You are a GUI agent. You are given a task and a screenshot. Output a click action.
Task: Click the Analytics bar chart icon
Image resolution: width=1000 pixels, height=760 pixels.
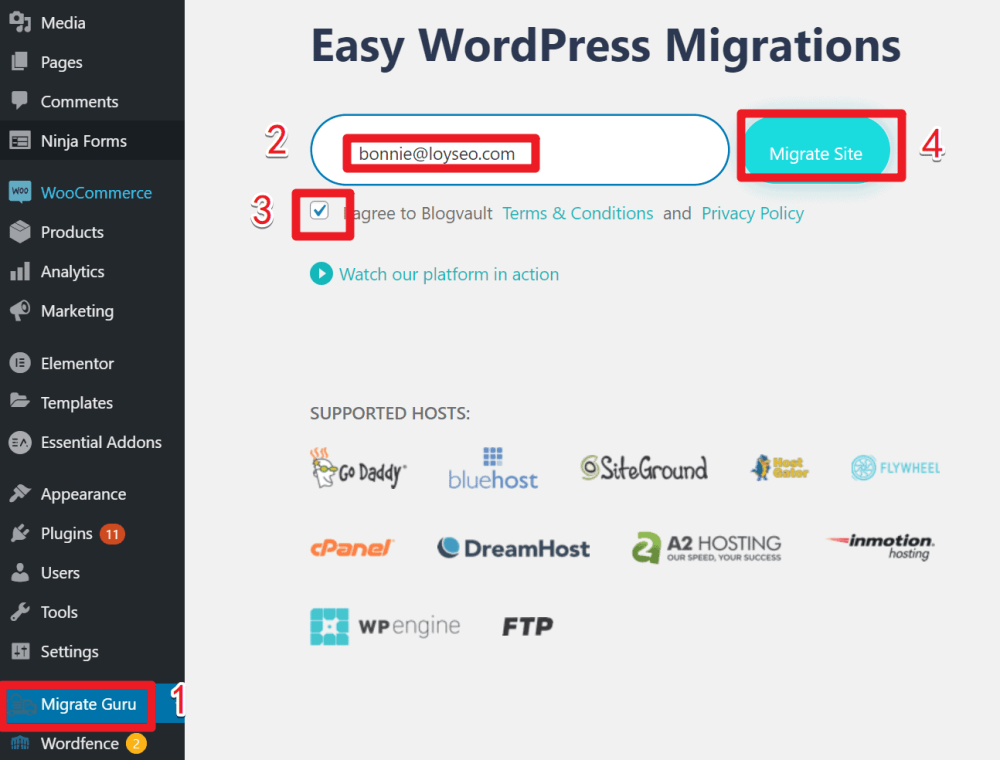(x=20, y=271)
